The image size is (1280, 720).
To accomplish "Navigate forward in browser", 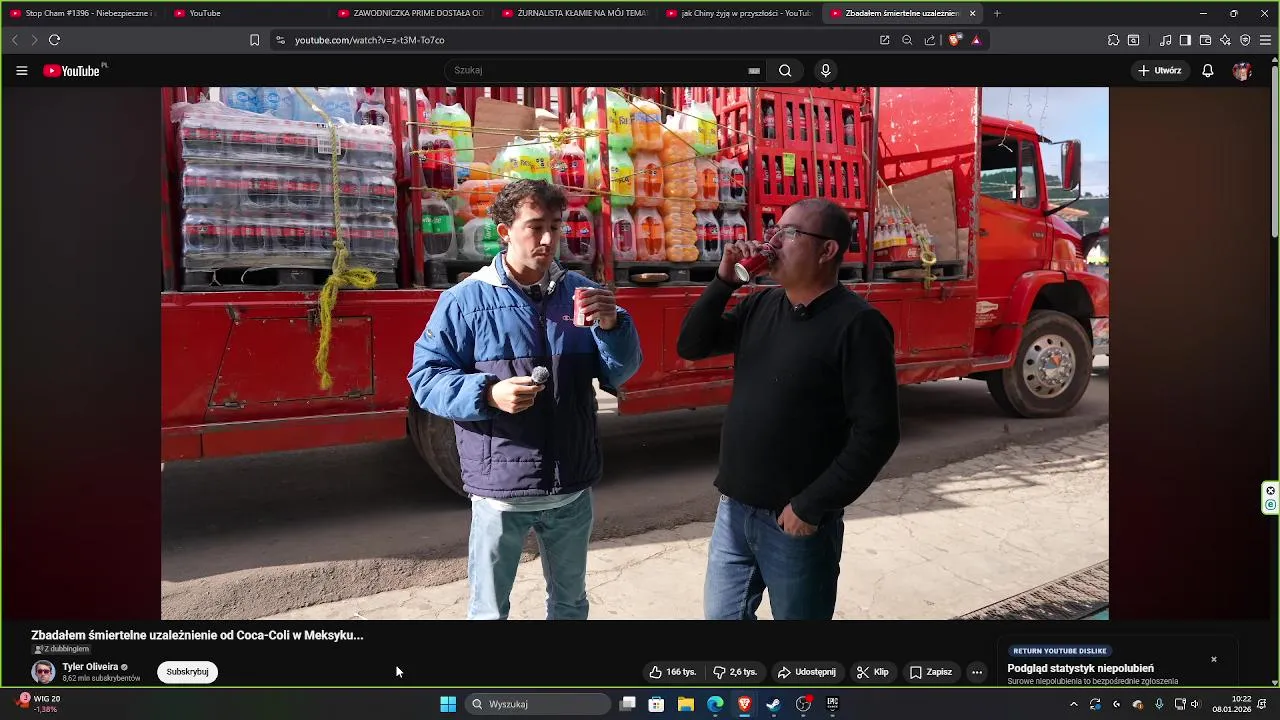I will pos(34,40).
